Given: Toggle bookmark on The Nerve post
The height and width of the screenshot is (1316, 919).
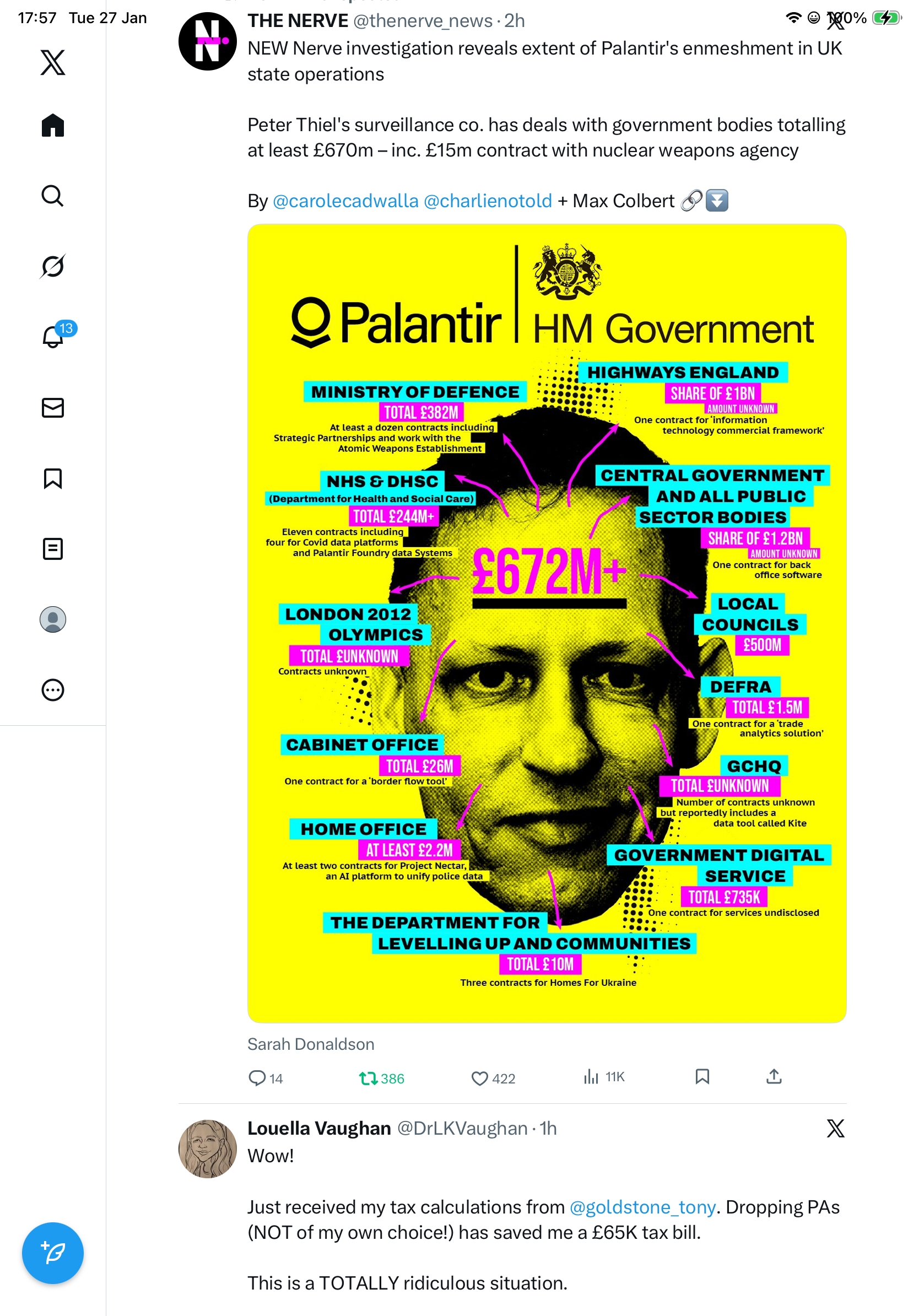Looking at the screenshot, I should point(702,1076).
